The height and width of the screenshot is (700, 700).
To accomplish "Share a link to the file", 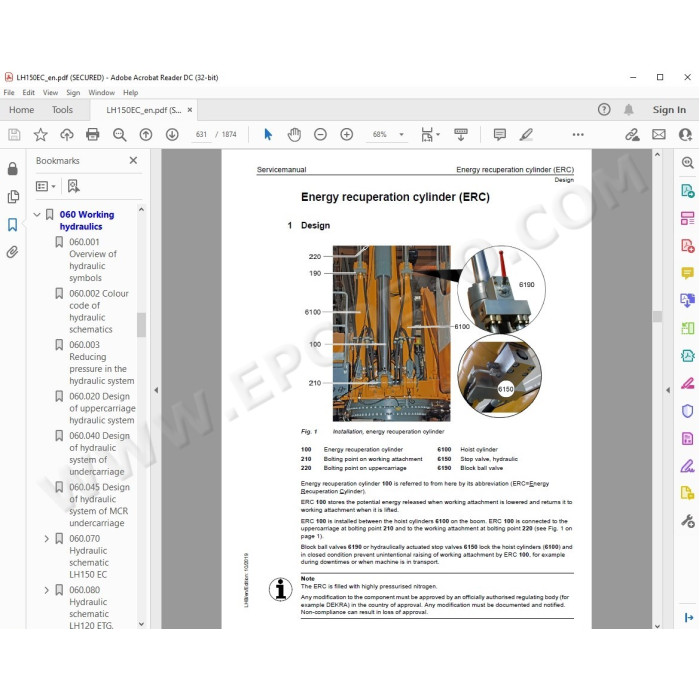I will click(x=632, y=134).
